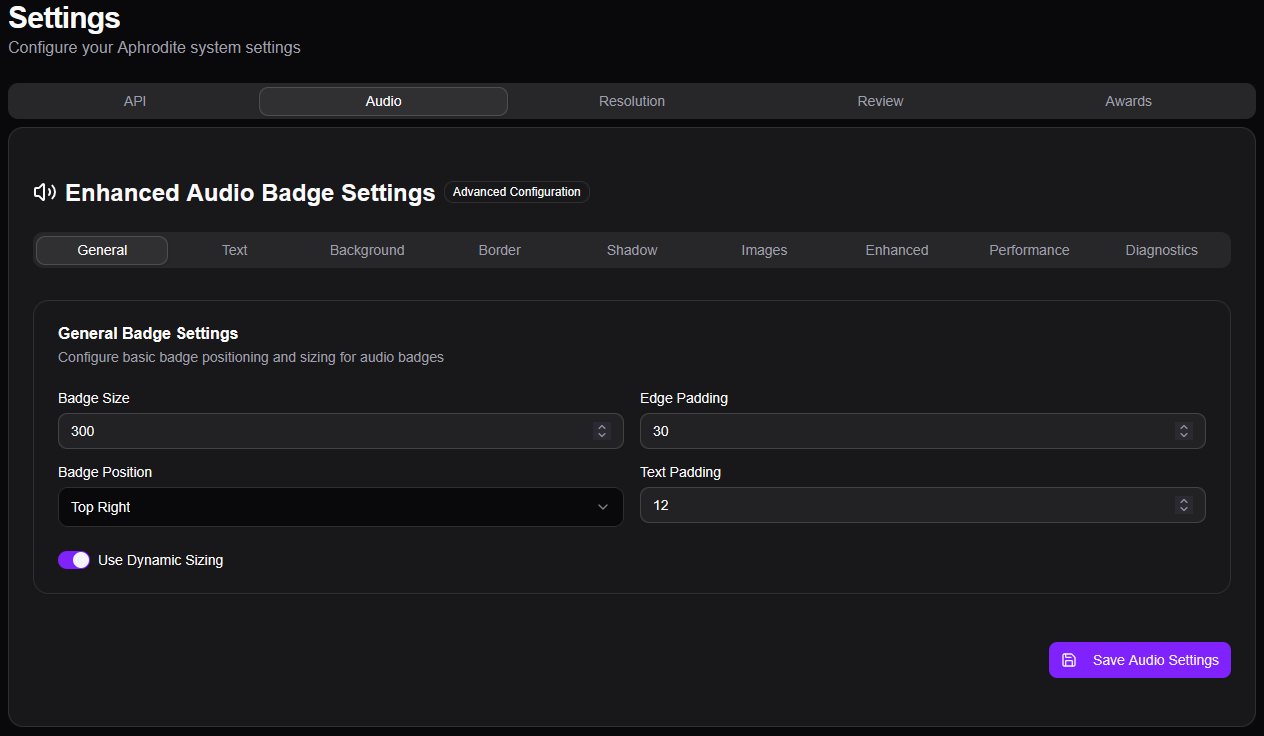Open the Resolution settings tab
Image resolution: width=1264 pixels, height=736 pixels.
[x=632, y=101]
